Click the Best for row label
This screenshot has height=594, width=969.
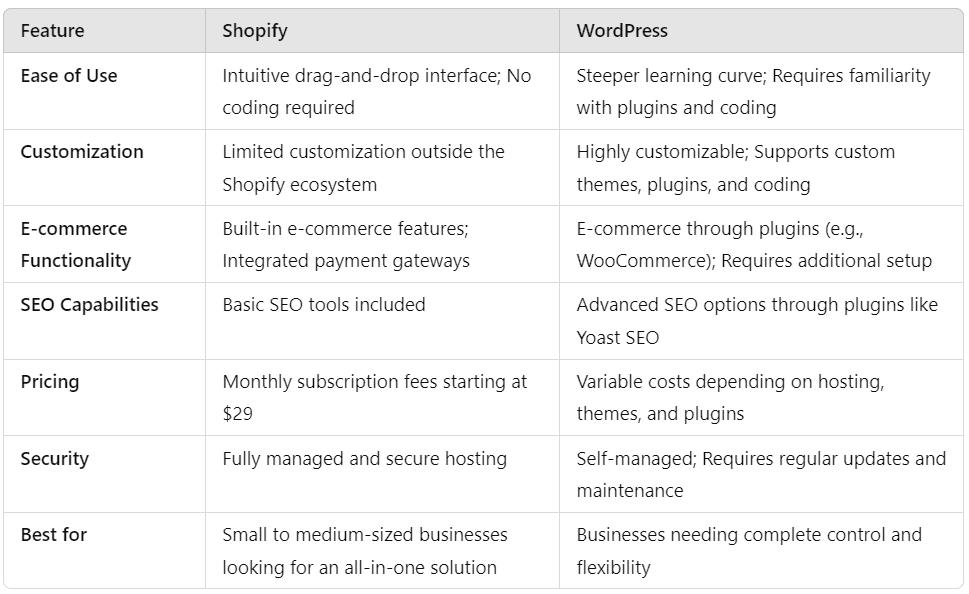(x=54, y=535)
